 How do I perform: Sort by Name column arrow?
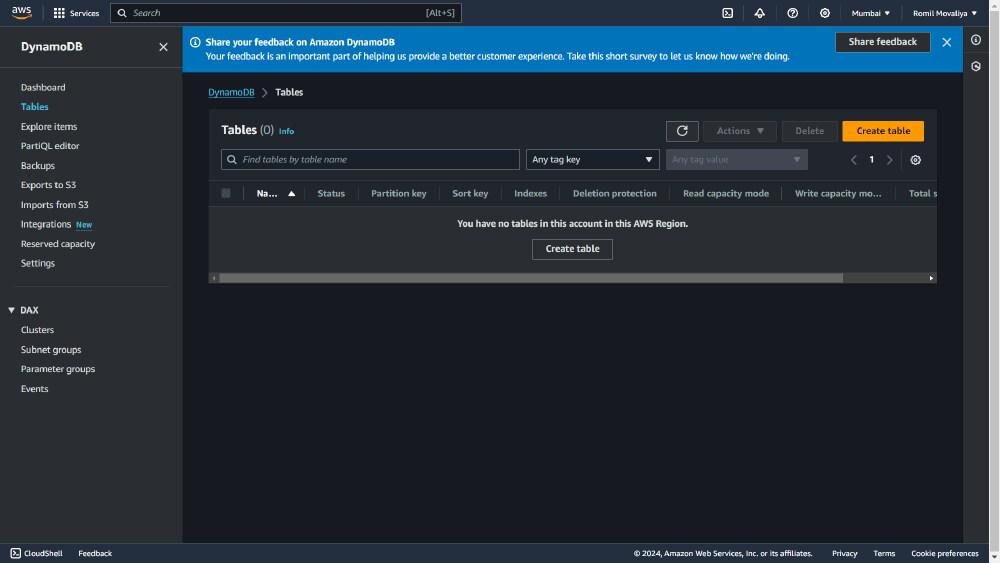[x=291, y=193]
